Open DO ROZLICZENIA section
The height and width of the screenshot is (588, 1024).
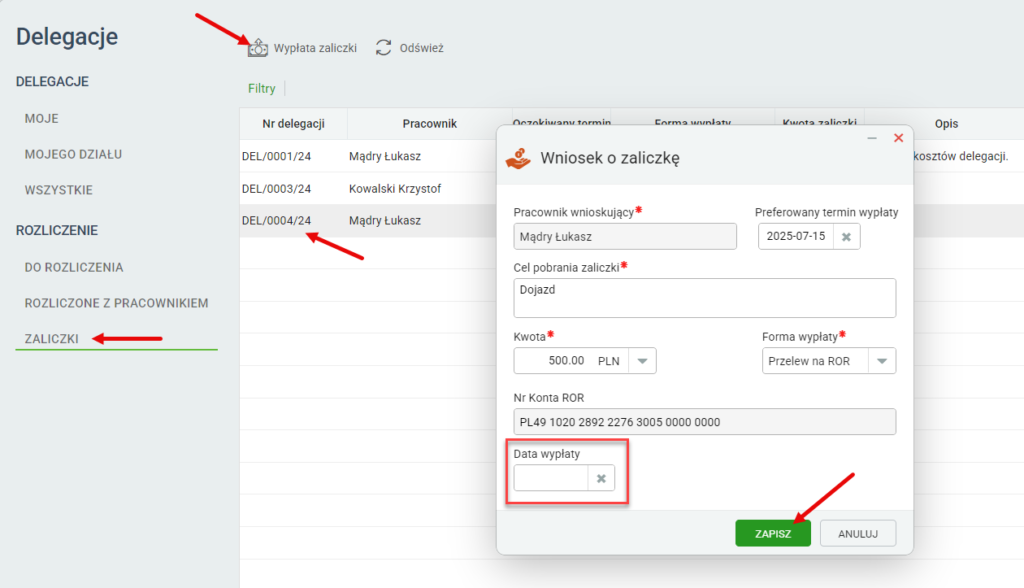click(74, 267)
